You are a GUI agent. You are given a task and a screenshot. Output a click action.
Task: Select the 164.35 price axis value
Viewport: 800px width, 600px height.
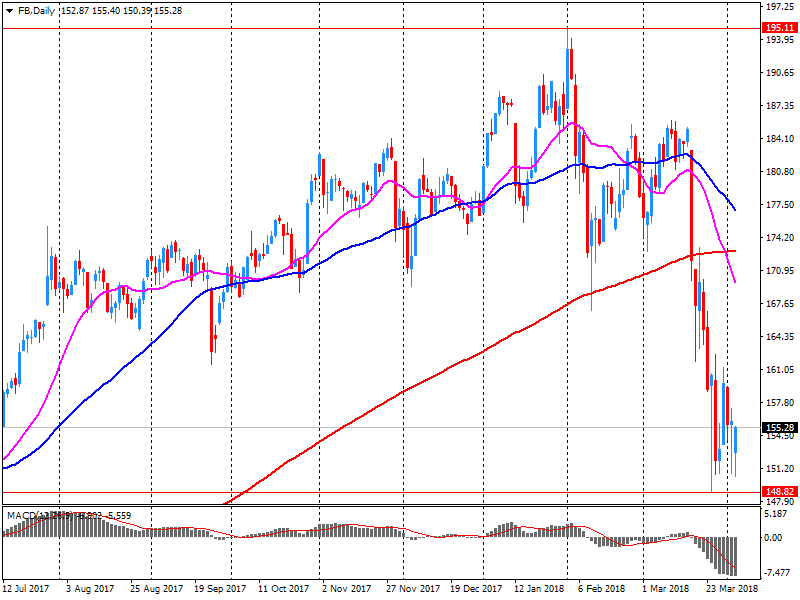click(780, 336)
